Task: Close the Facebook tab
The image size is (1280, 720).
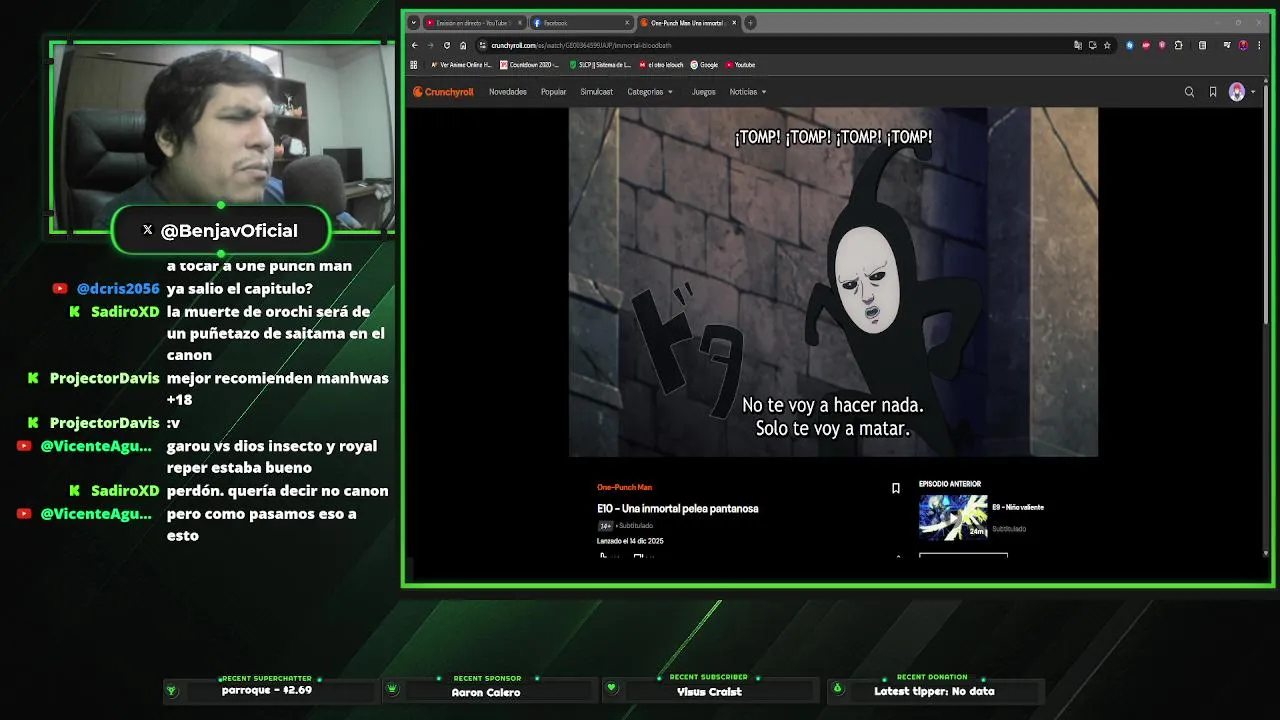Action: [627, 23]
